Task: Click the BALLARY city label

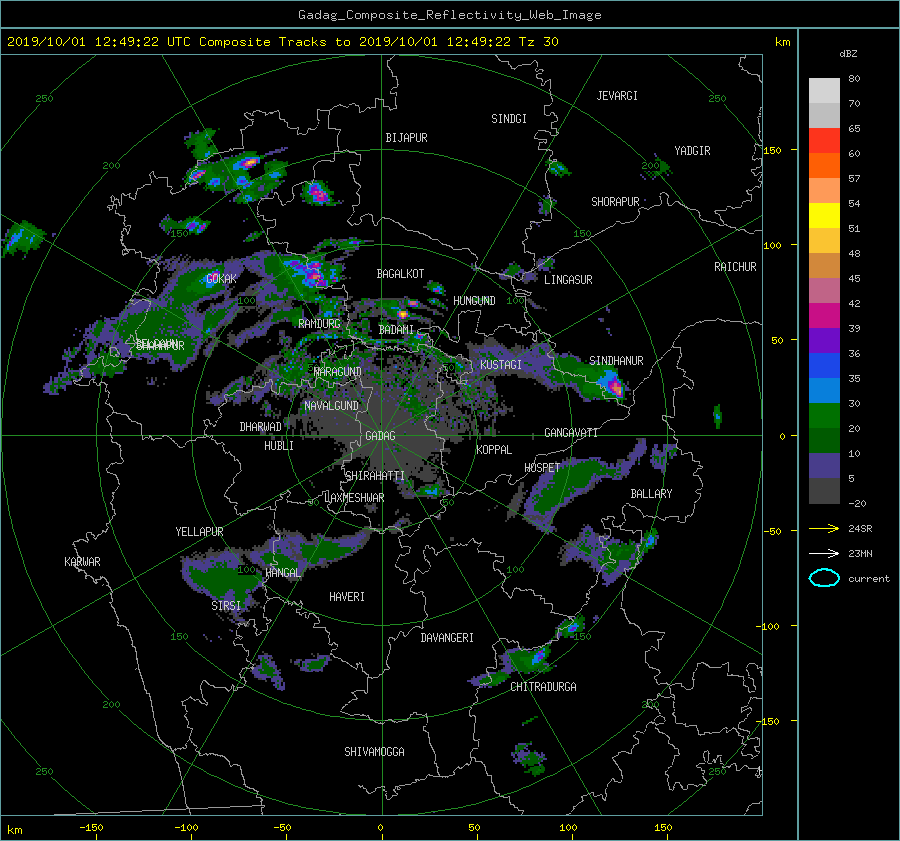Action: [651, 494]
